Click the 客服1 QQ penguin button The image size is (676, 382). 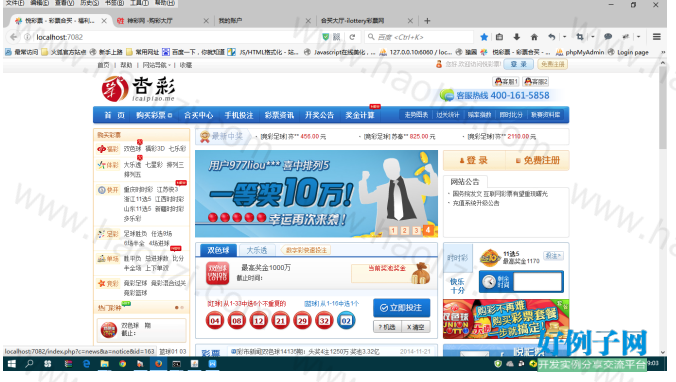click(506, 81)
